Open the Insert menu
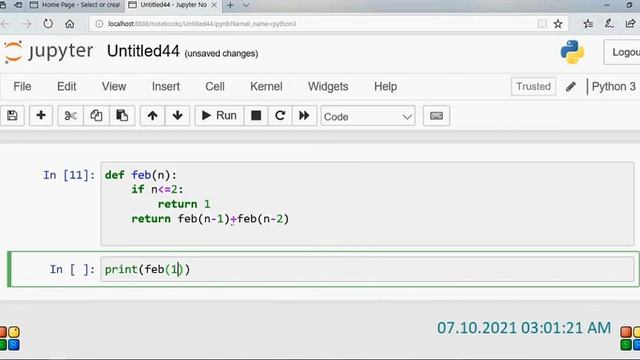Image resolution: width=640 pixels, height=360 pixels. pyautogui.click(x=166, y=87)
